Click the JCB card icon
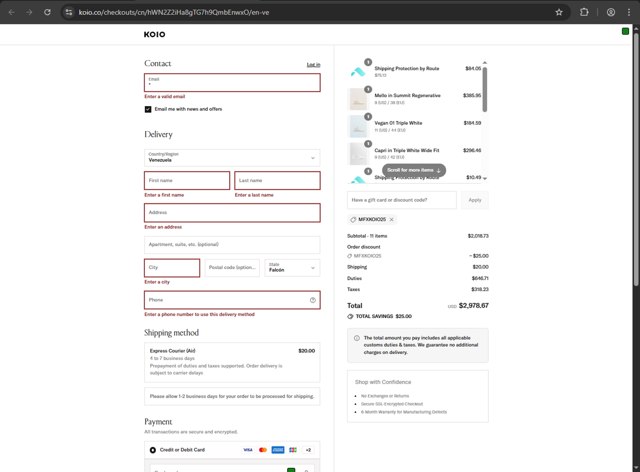 tap(293, 450)
